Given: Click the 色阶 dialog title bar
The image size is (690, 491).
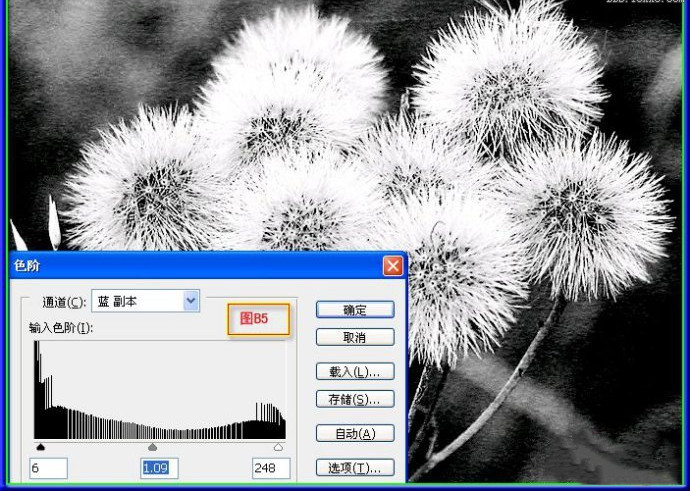Looking at the screenshot, I should pos(208,266).
